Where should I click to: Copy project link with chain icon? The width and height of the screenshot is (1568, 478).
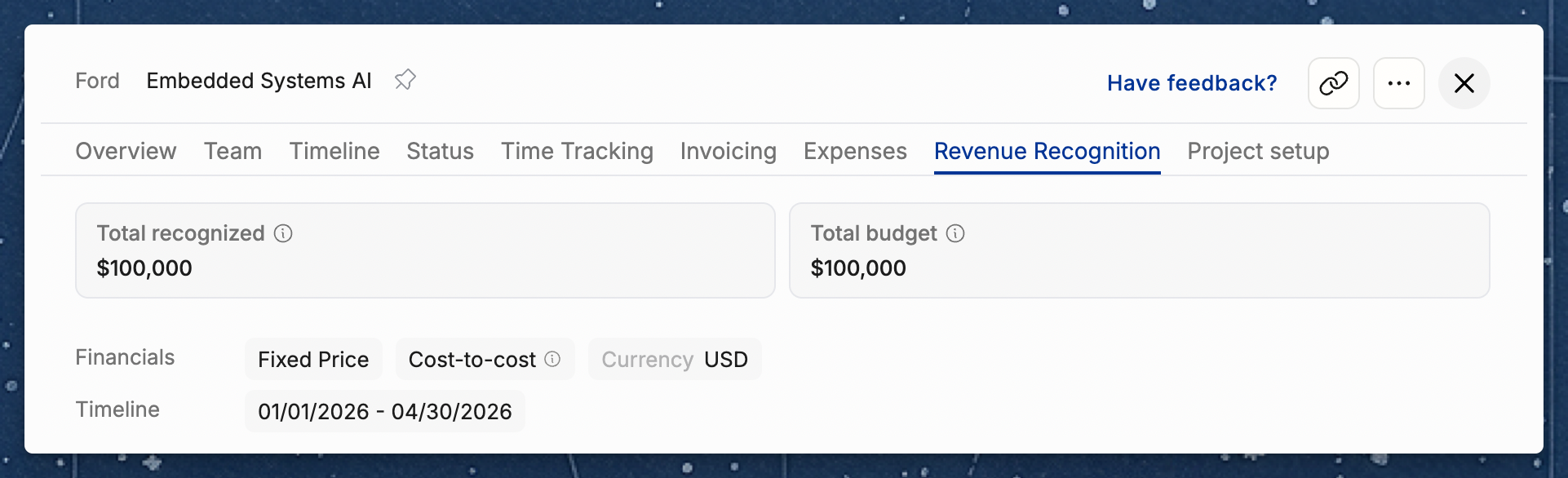1333,83
